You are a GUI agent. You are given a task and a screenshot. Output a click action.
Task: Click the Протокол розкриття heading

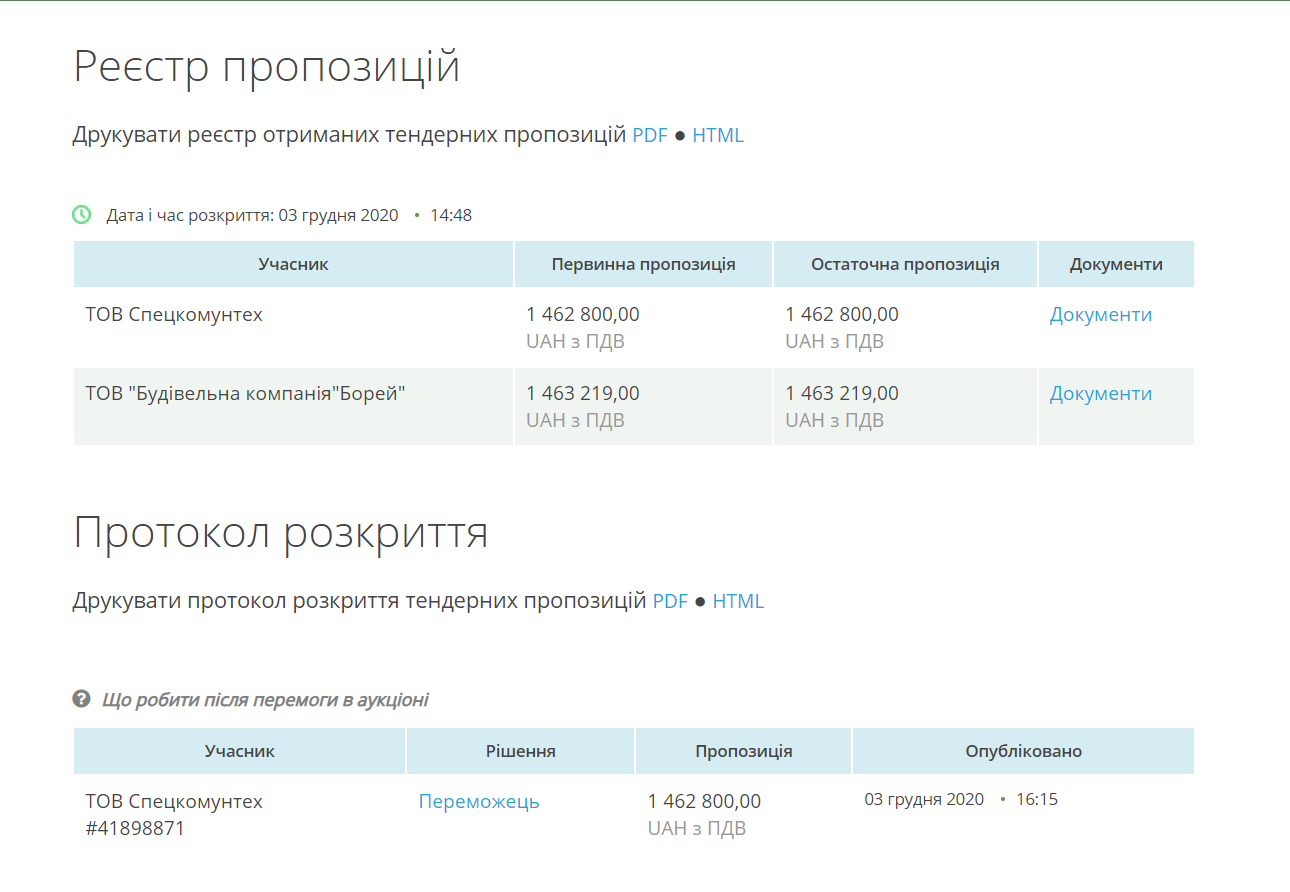tap(280, 533)
